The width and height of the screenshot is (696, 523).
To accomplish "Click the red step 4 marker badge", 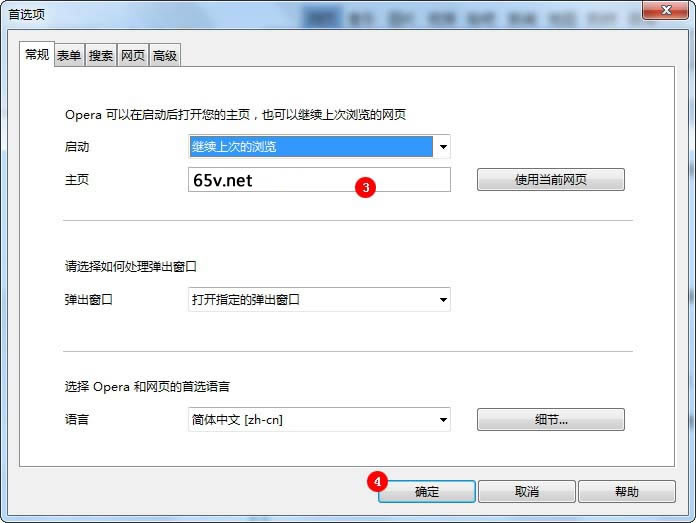I will click(x=377, y=482).
